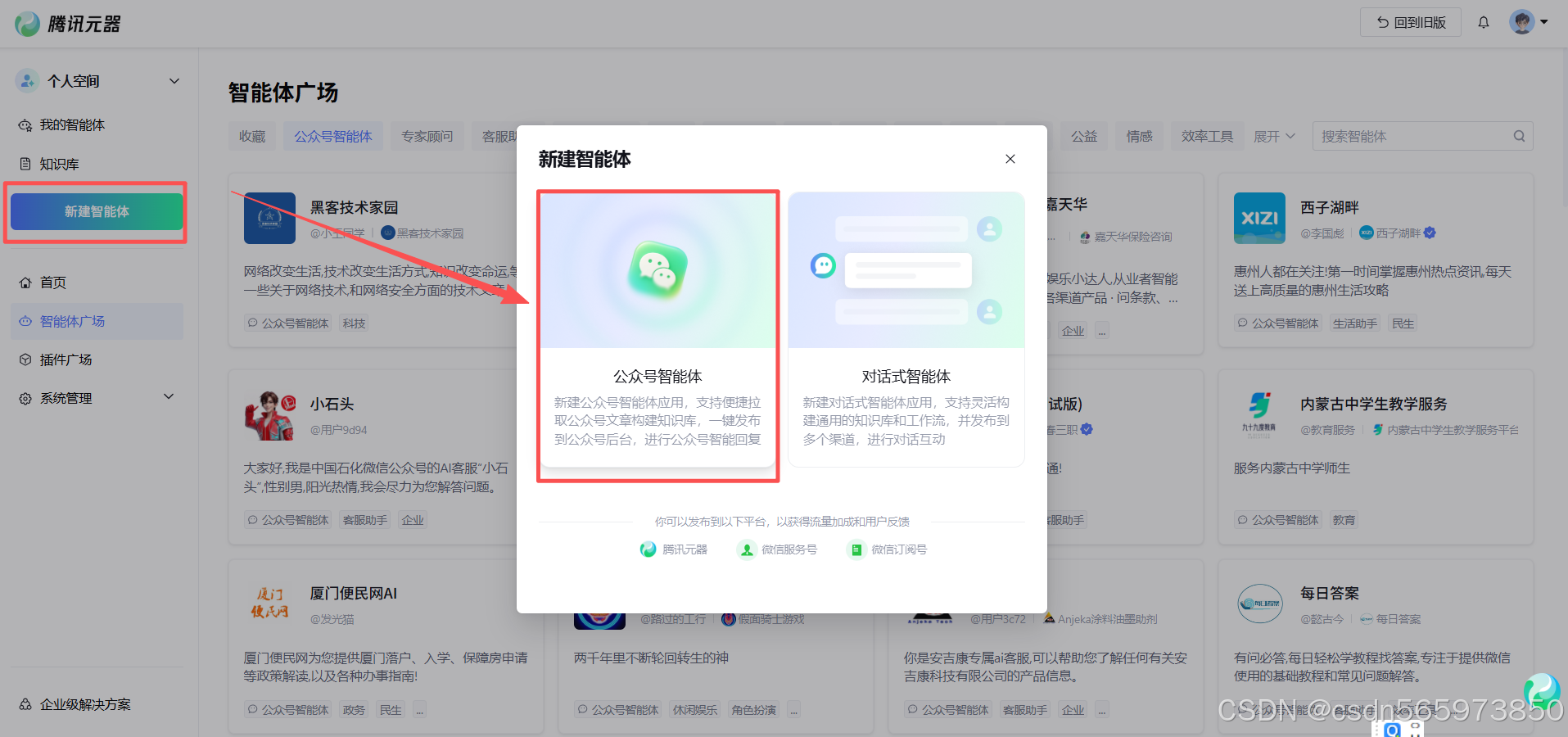Open the notification bell
This screenshot has width=1568, height=737.
1483,22
